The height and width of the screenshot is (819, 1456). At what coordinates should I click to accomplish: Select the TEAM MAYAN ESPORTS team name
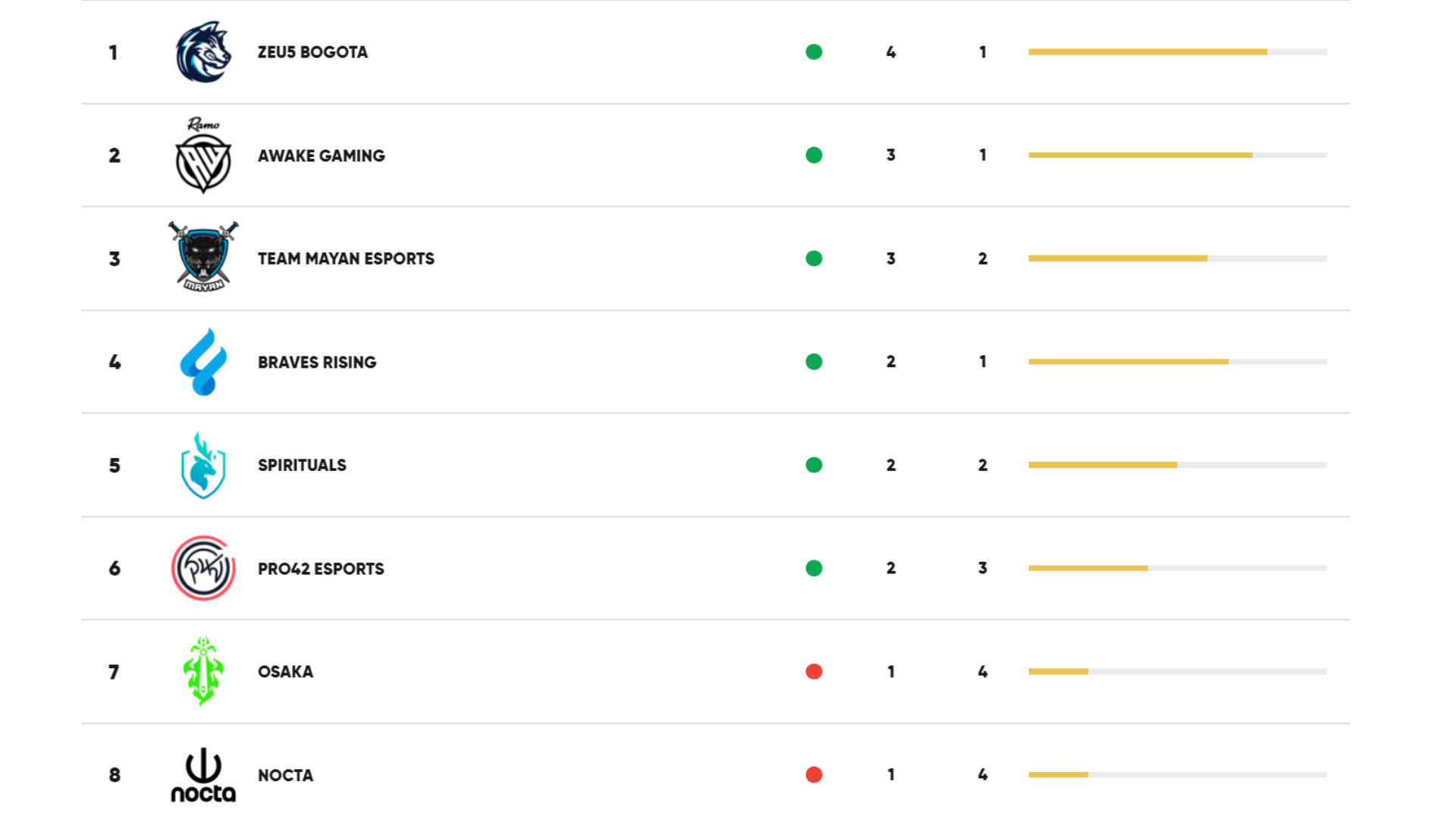click(346, 259)
